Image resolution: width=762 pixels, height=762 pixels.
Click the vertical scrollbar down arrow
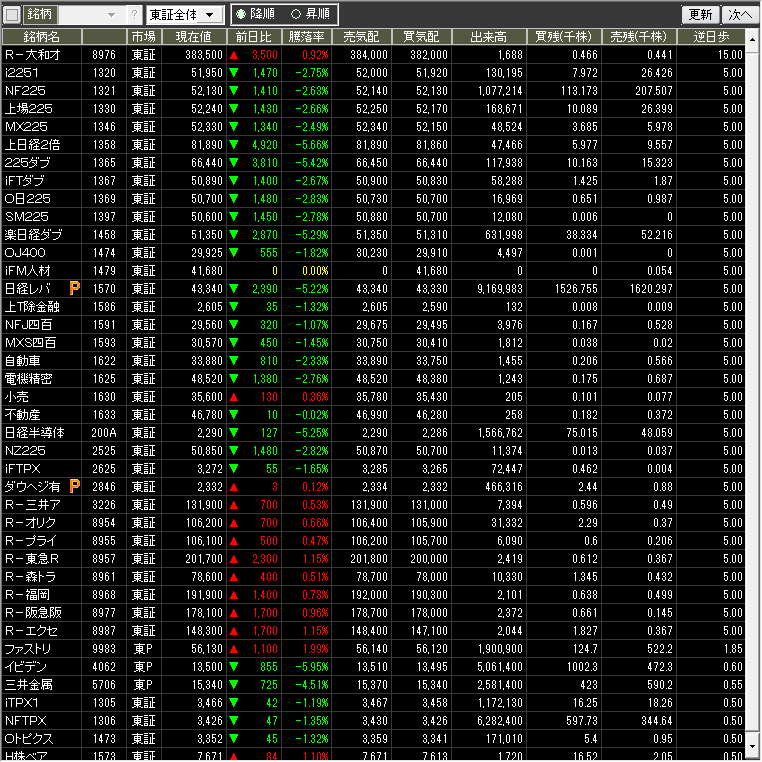point(753,750)
